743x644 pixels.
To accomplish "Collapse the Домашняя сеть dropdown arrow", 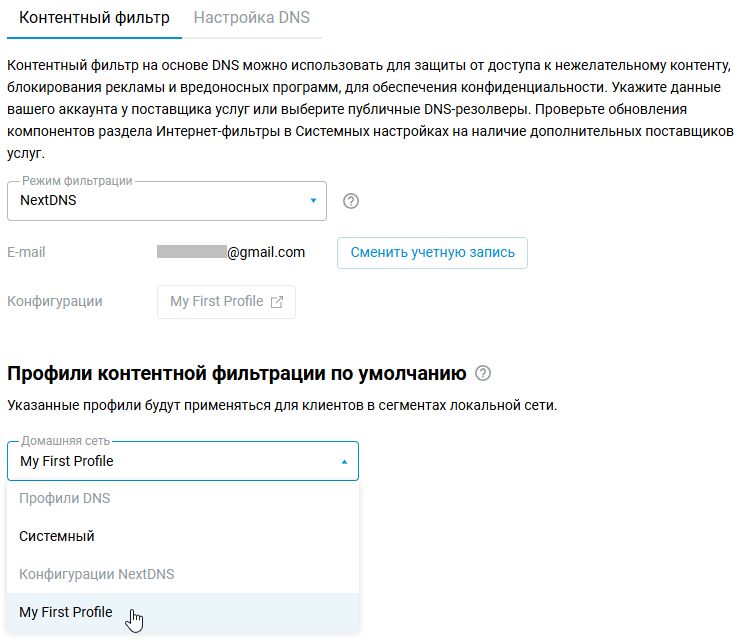I will [344, 462].
